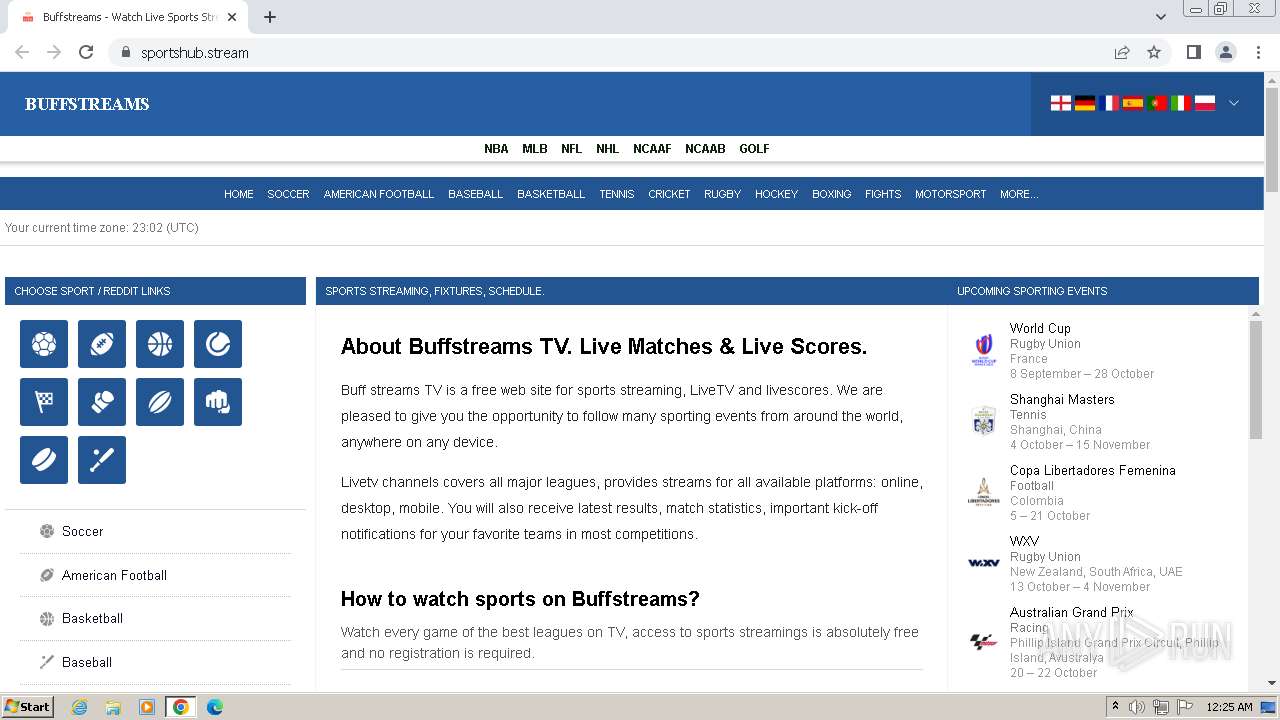Select AMERICAN FOOTBALL in the nav bar
The height and width of the screenshot is (720, 1280).
coord(379,194)
